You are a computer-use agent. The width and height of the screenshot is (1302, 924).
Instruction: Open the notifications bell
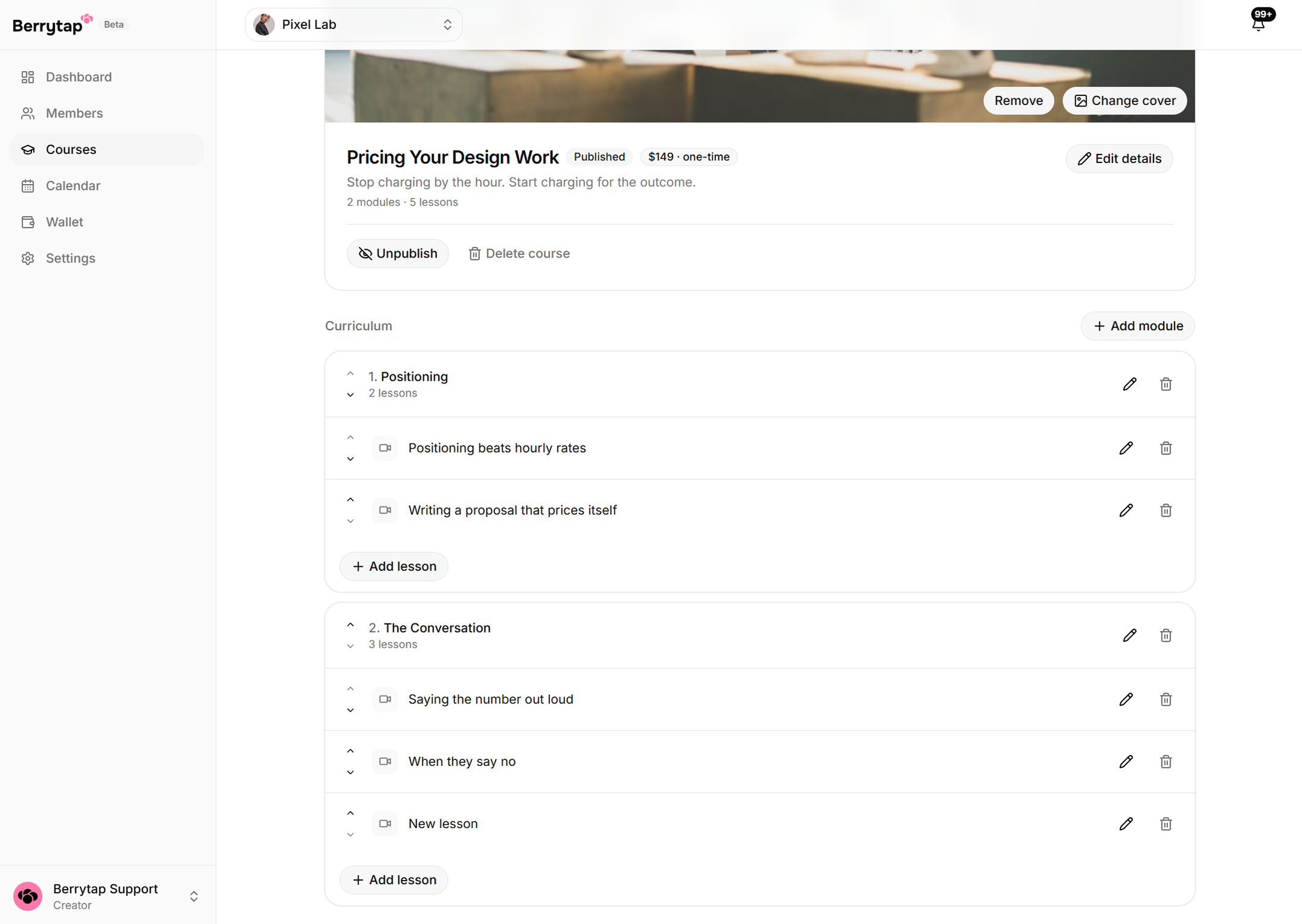click(1259, 23)
